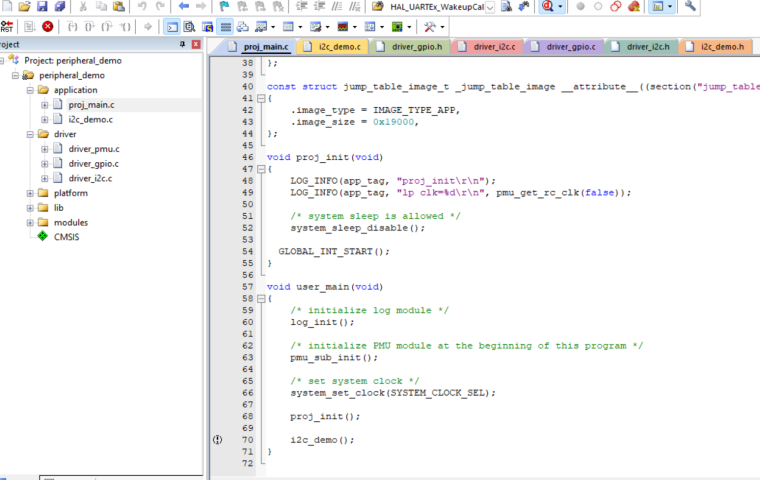The image size is (760, 480).
Task: Collapse the driver folder in project tree
Action: (30, 134)
